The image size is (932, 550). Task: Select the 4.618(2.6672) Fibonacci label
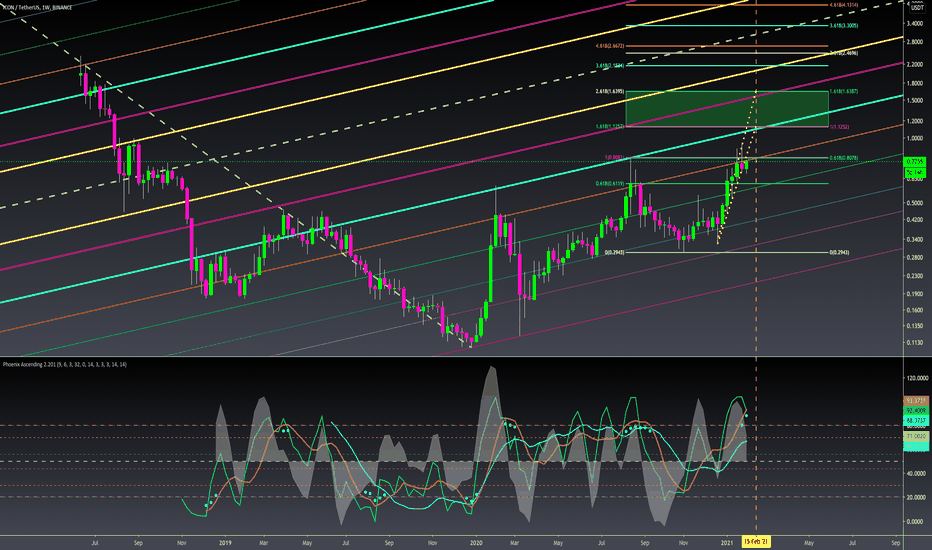pos(610,46)
